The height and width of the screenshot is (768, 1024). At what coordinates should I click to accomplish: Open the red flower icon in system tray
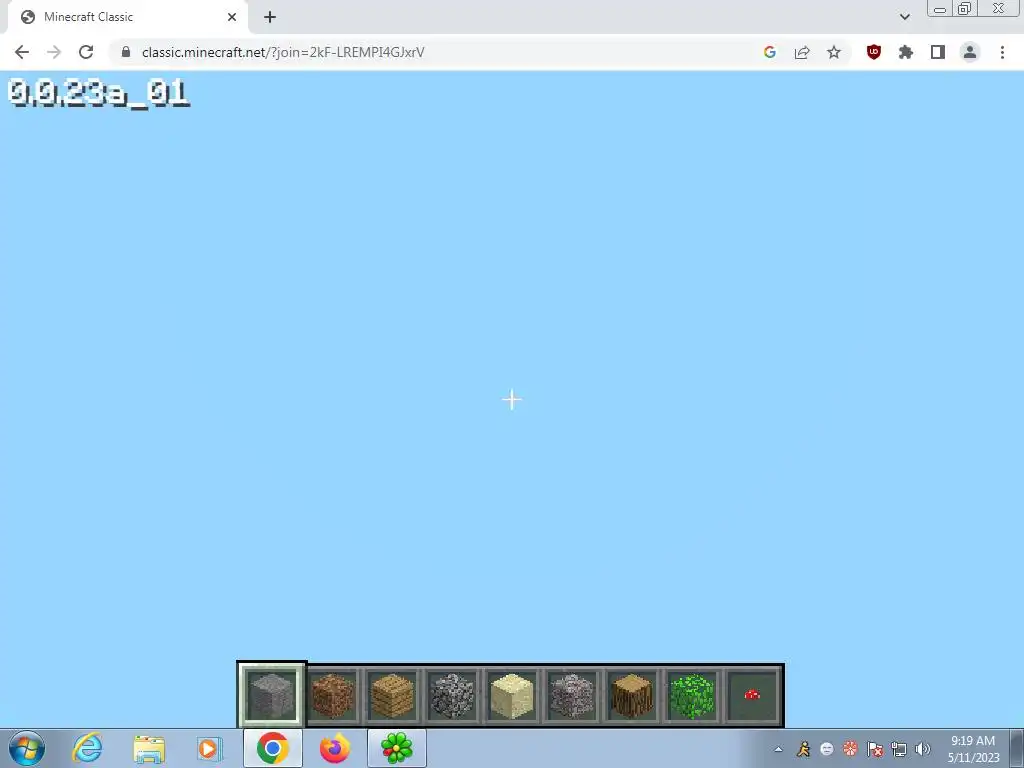(850, 749)
